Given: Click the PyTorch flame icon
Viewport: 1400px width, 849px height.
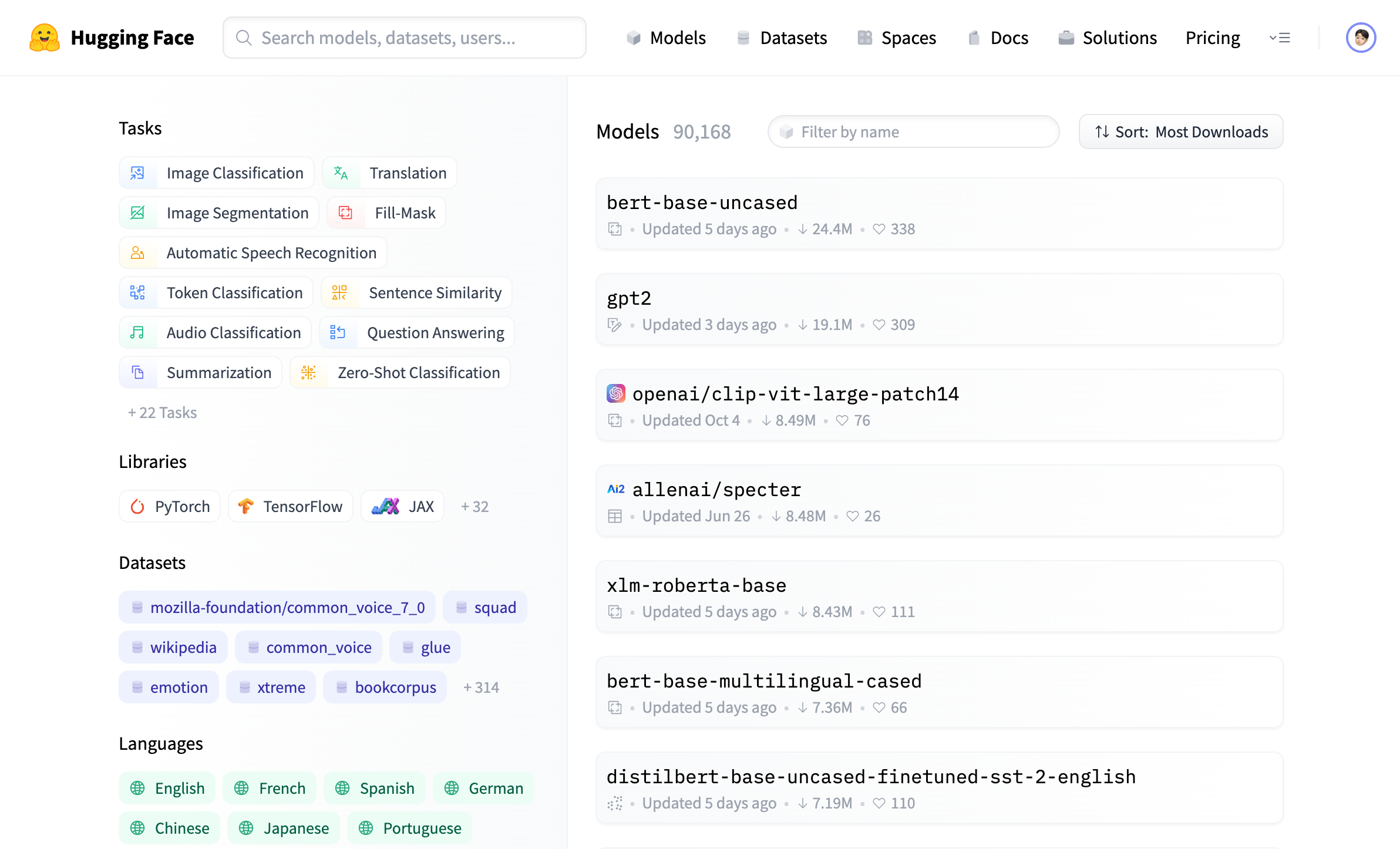Looking at the screenshot, I should (x=137, y=507).
